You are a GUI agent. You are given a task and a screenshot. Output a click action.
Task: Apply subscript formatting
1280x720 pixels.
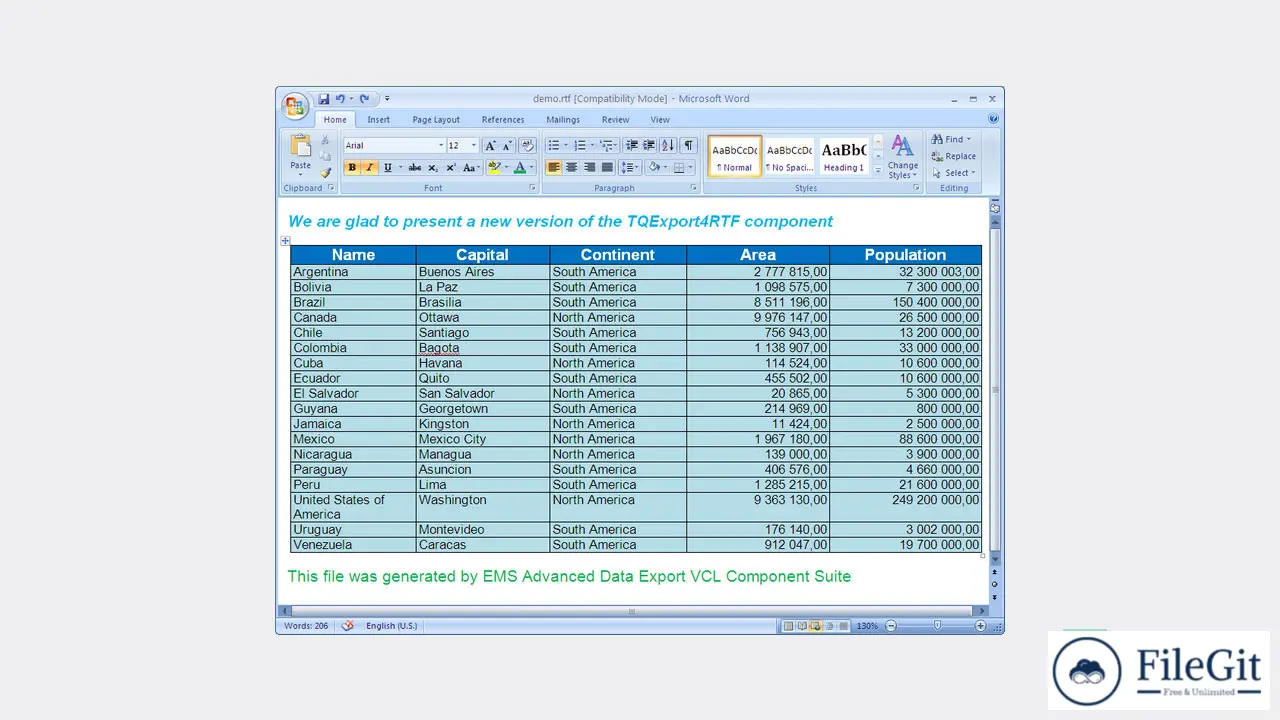point(433,168)
